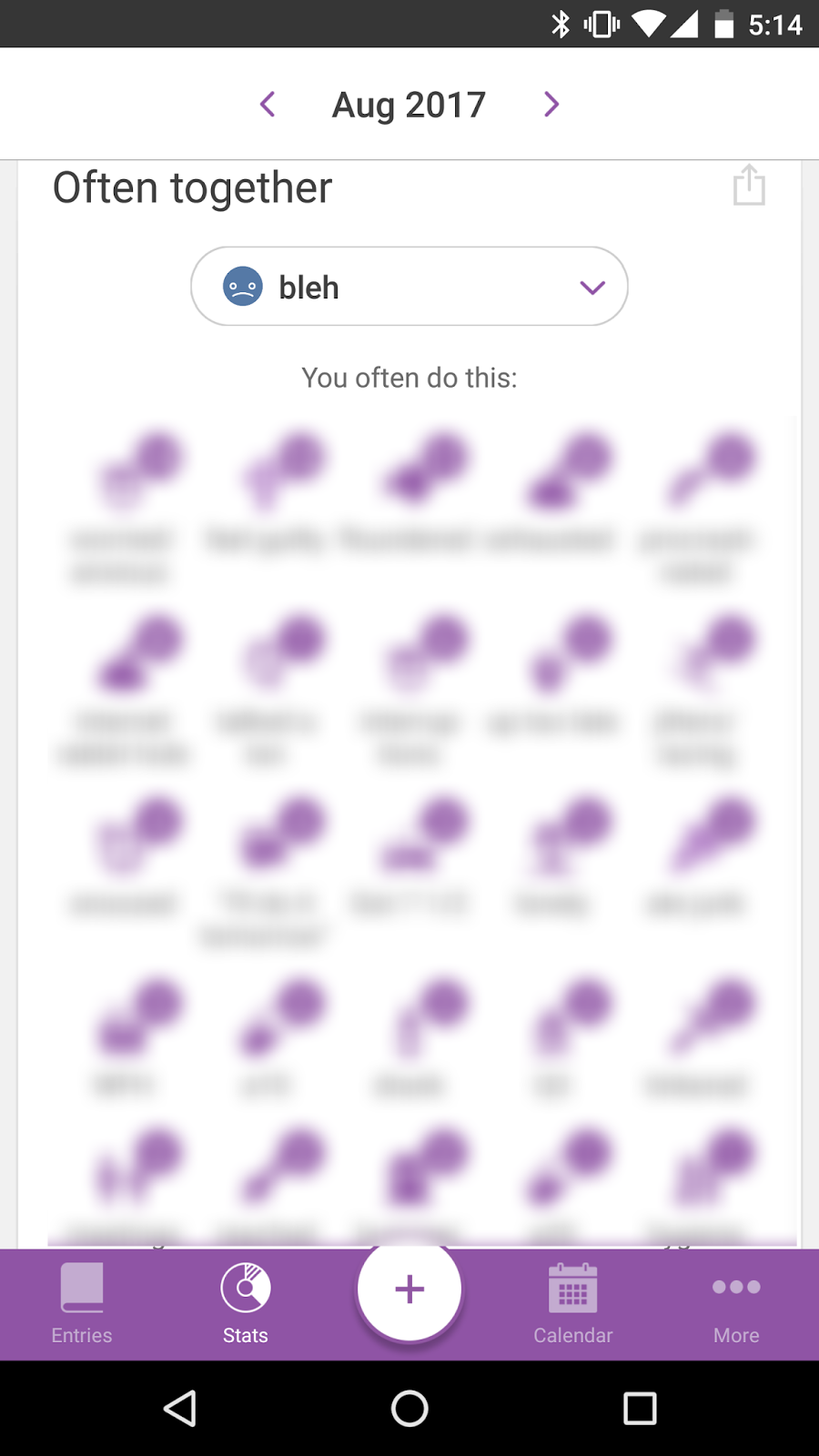819x1456 pixels.
Task: Tap the Bluetooth status icon
Action: pos(561,25)
